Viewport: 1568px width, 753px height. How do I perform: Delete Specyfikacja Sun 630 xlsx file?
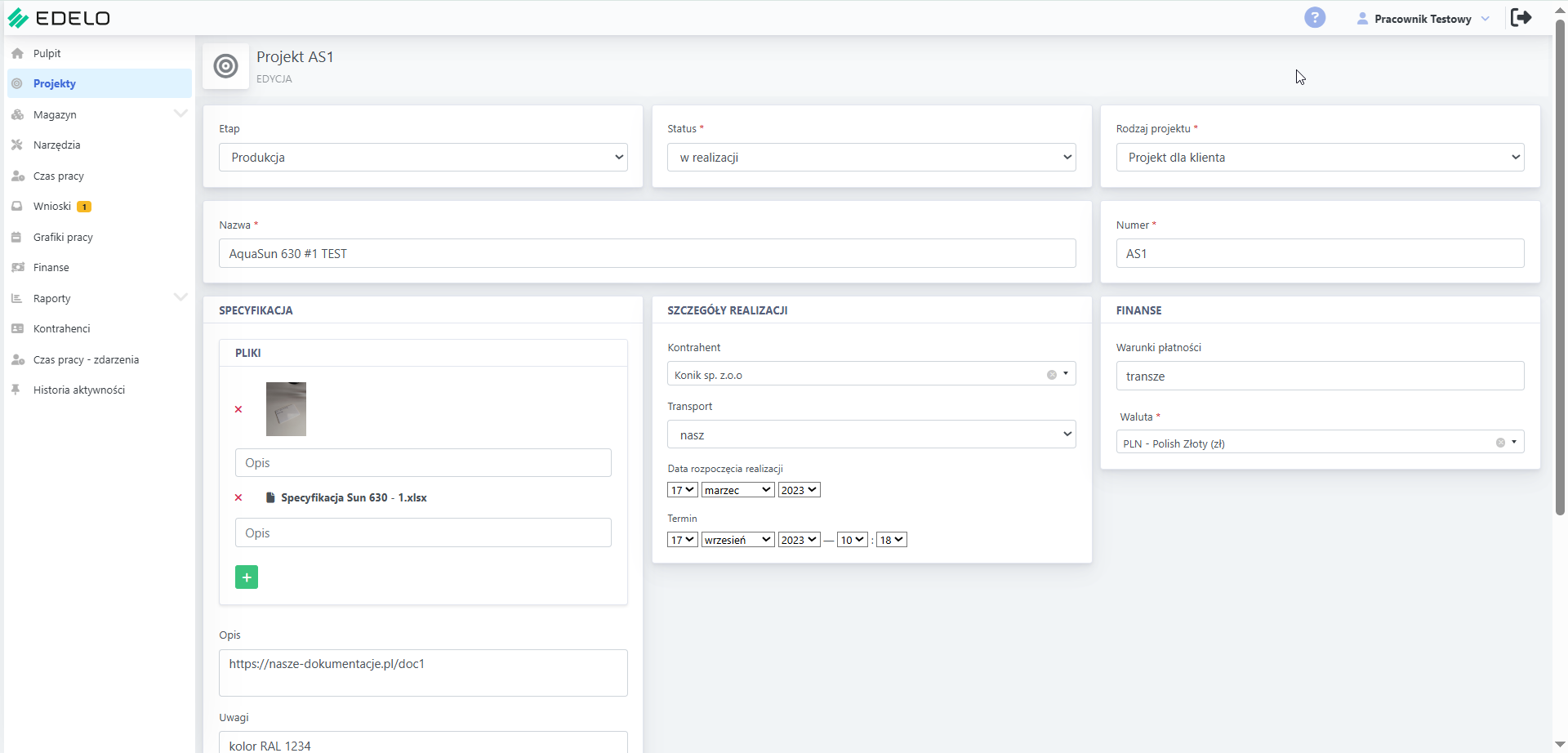(238, 497)
